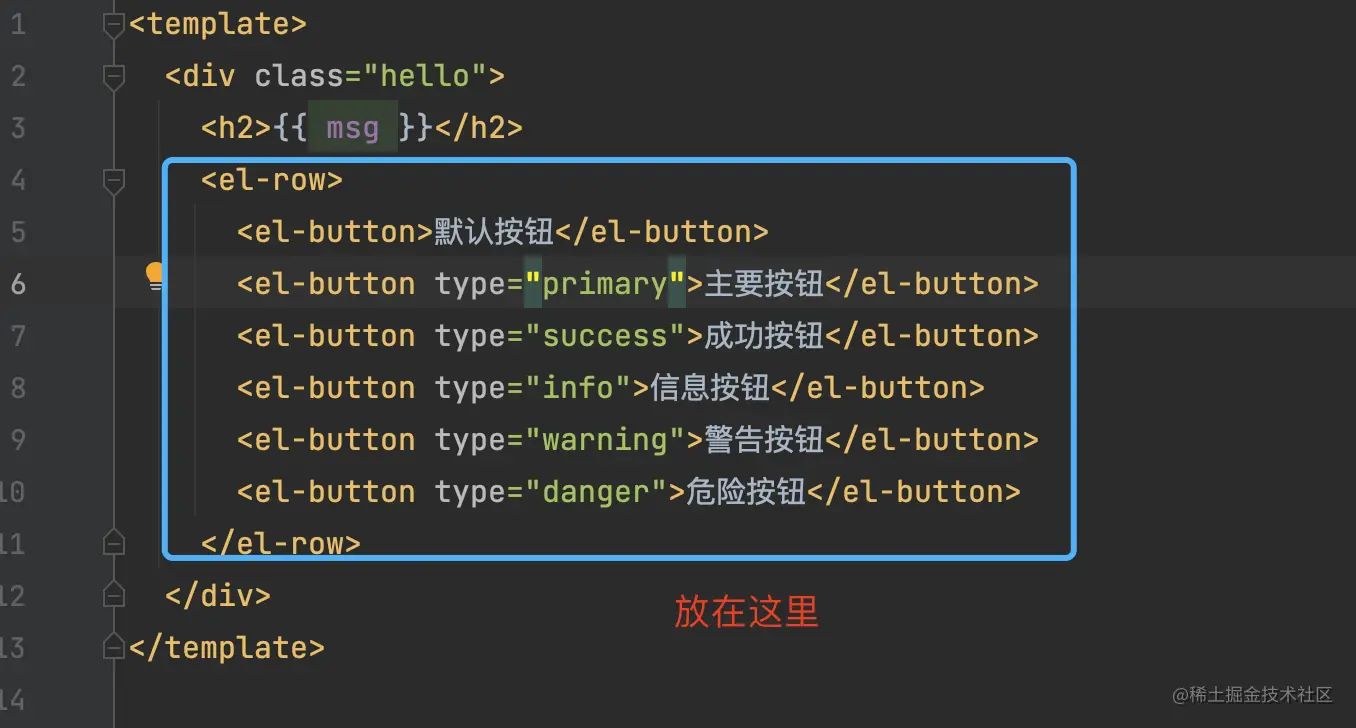Click the red 放在这里 annotation

(x=747, y=611)
